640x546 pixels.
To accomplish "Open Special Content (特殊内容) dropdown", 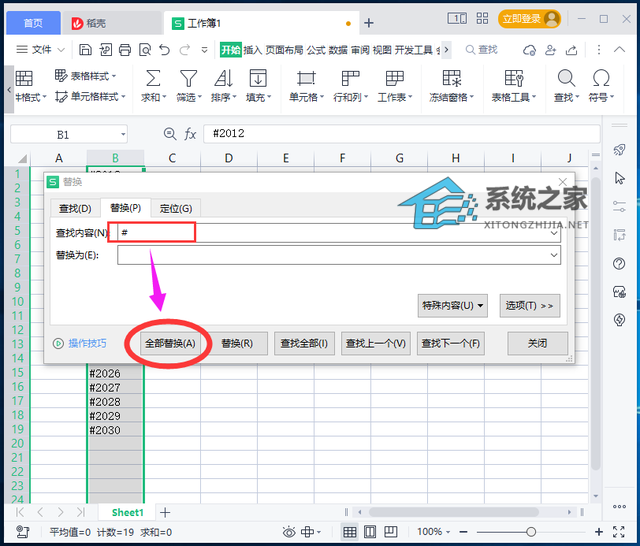I will coord(453,306).
